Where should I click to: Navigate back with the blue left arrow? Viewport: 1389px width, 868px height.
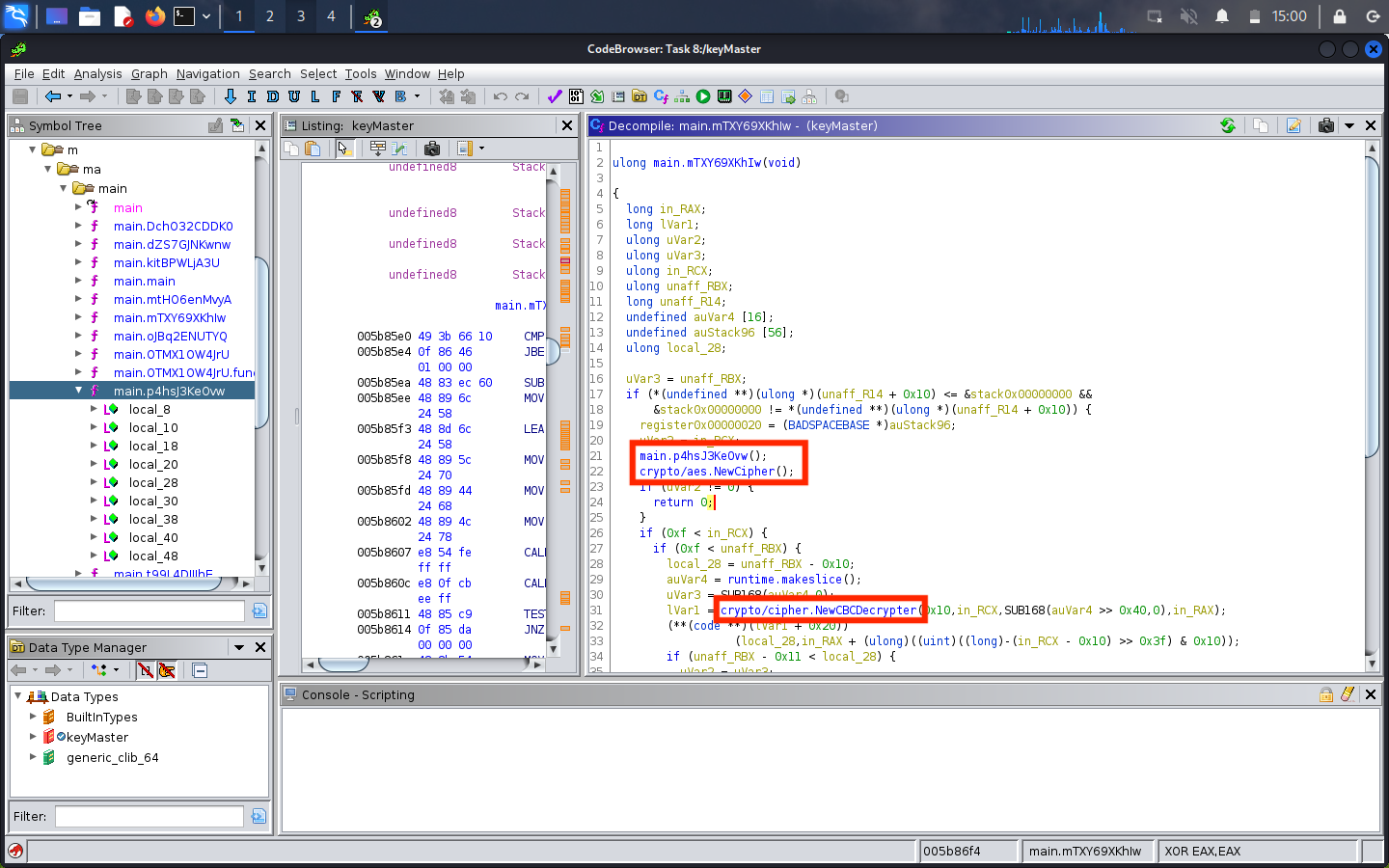pyautogui.click(x=52, y=96)
